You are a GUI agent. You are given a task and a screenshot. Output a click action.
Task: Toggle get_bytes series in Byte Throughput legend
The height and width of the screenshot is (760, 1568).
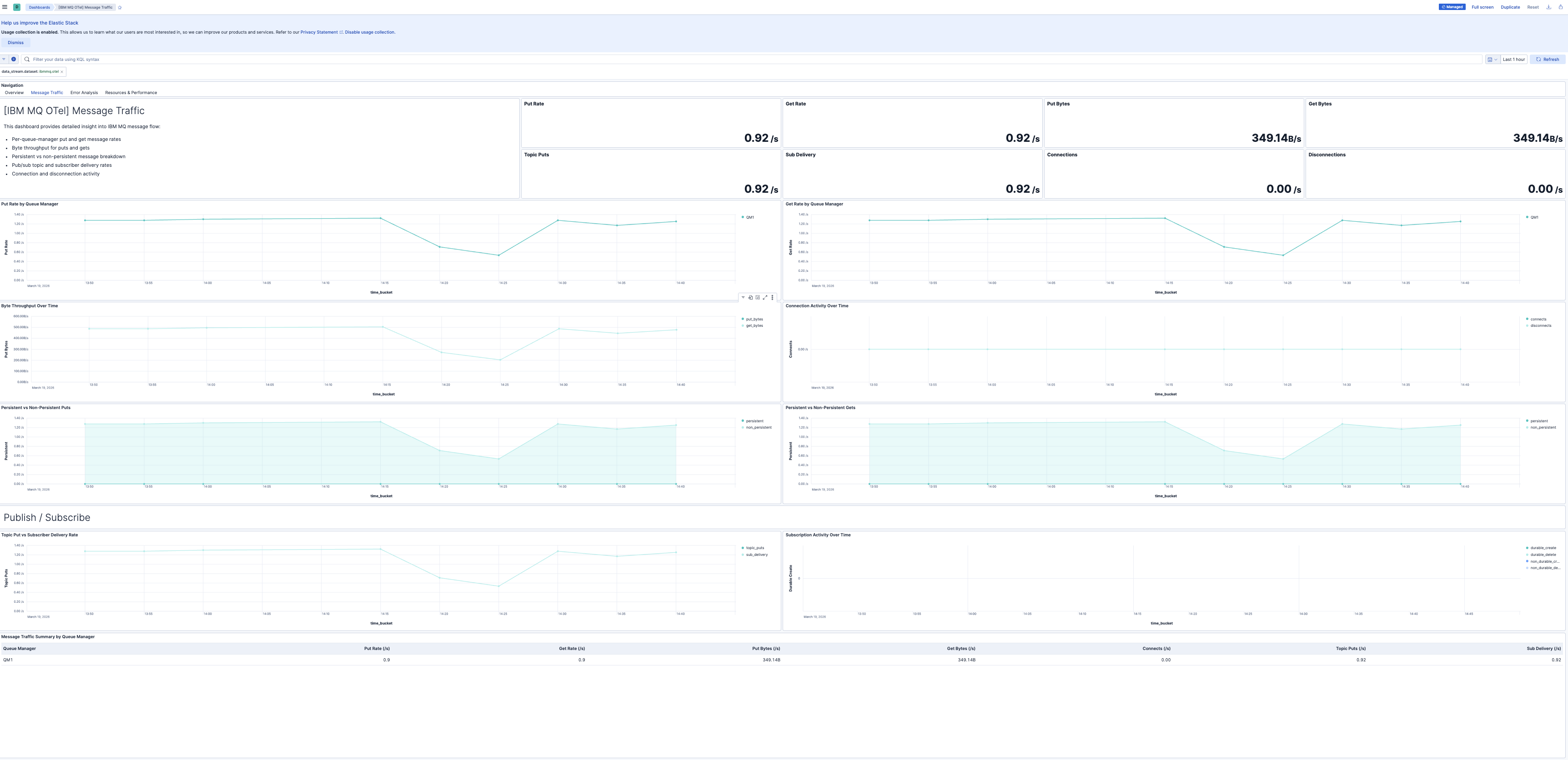754,325
